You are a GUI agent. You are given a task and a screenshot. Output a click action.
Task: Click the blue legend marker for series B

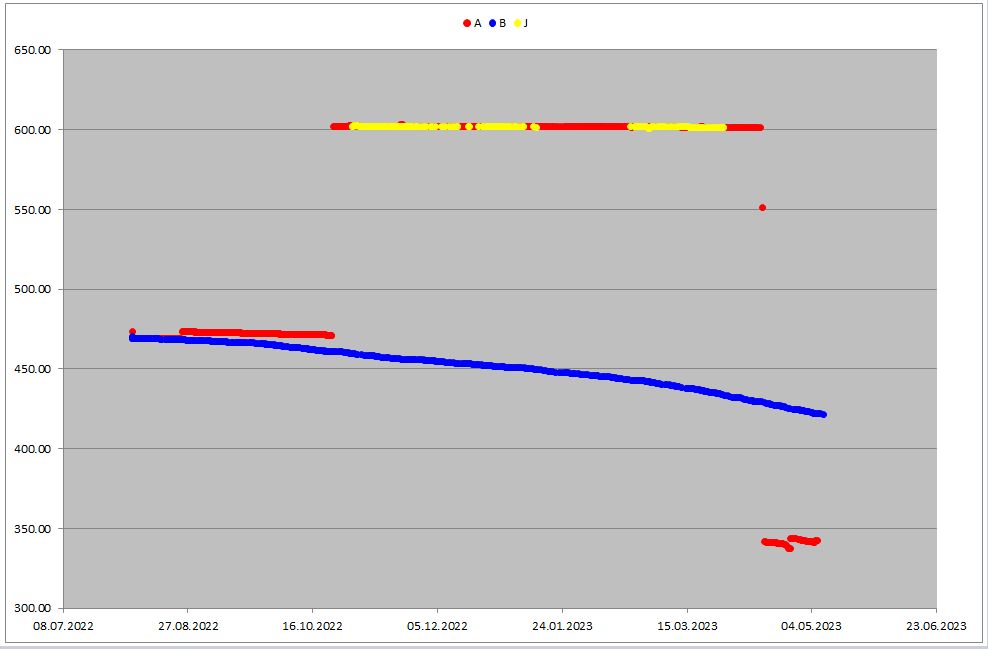[492, 23]
